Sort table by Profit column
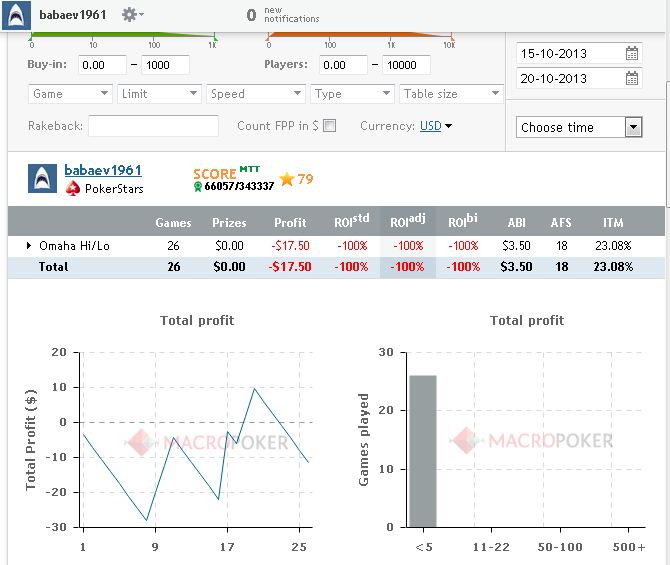The height and width of the screenshot is (565, 670). tap(290, 223)
